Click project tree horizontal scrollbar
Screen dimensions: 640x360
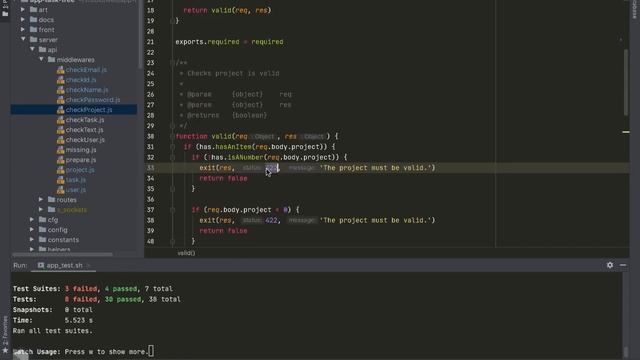[x=62, y=254]
